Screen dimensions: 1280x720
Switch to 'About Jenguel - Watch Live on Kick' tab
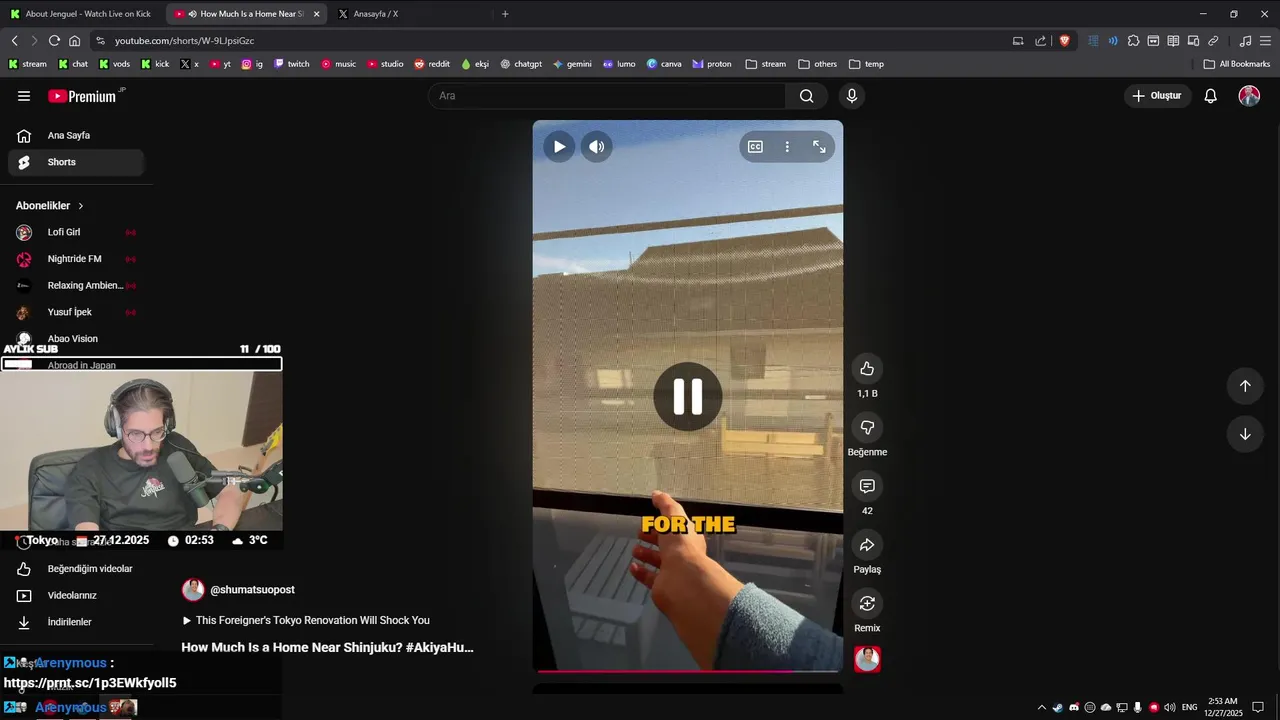(x=80, y=14)
